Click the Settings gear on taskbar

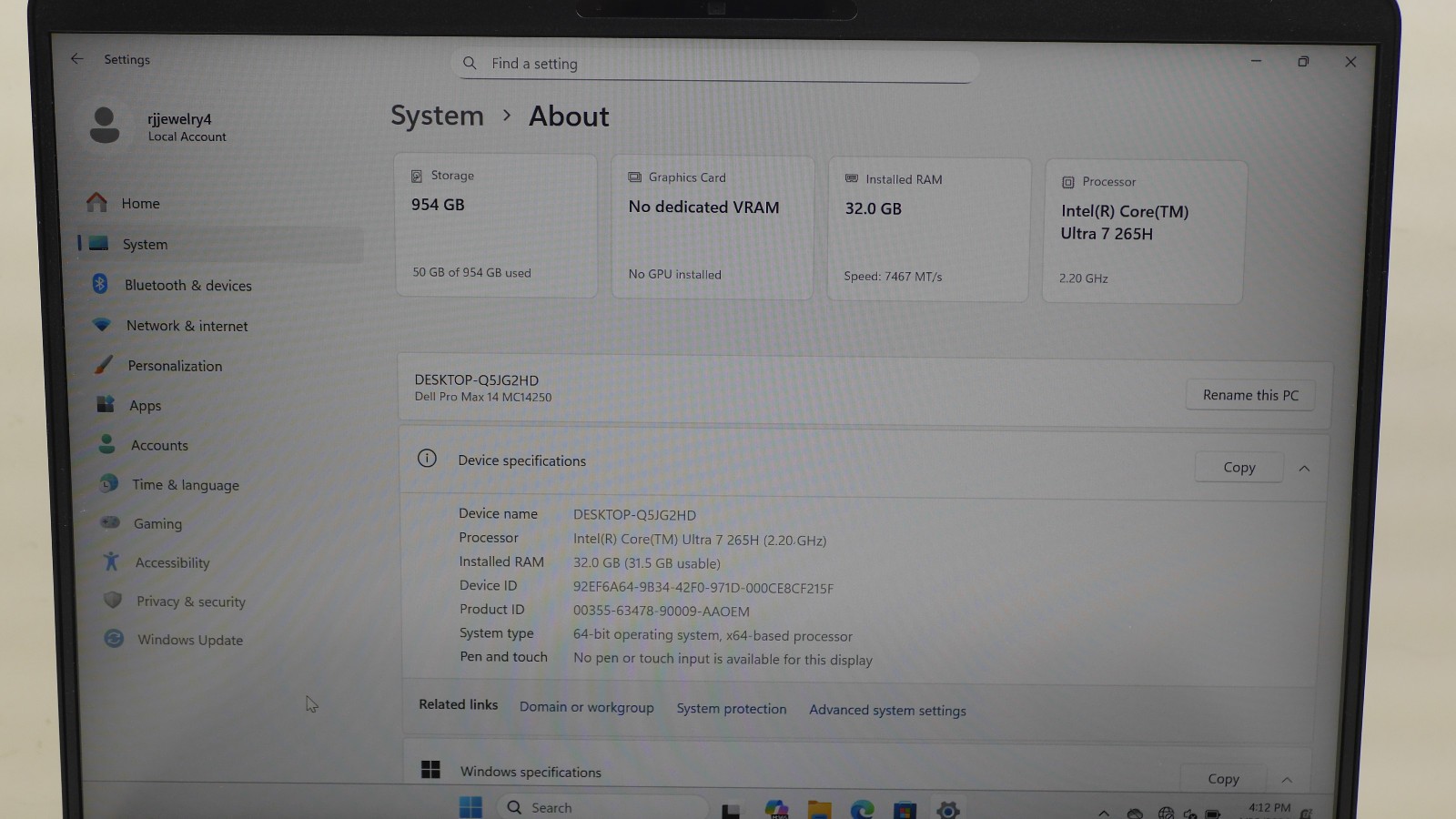pyautogui.click(x=948, y=810)
